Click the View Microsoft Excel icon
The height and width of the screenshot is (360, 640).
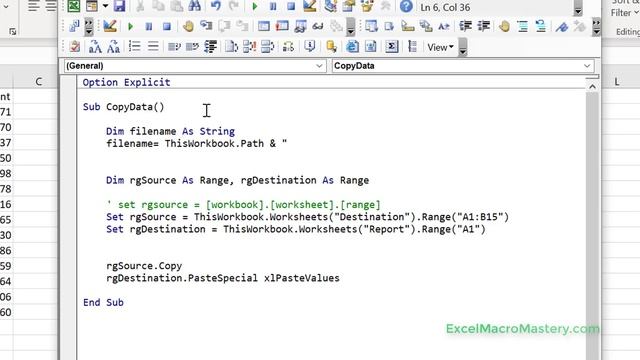click(74, 6)
